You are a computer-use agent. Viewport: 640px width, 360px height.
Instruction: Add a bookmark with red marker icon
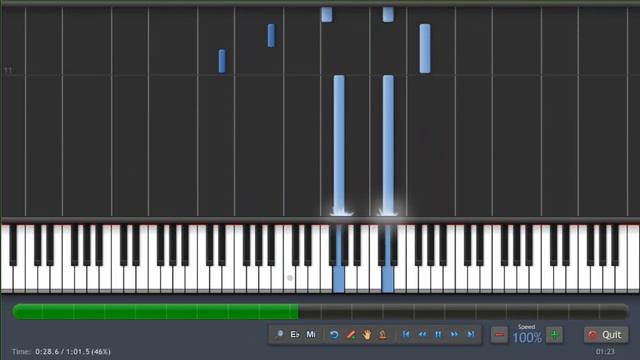(351, 335)
